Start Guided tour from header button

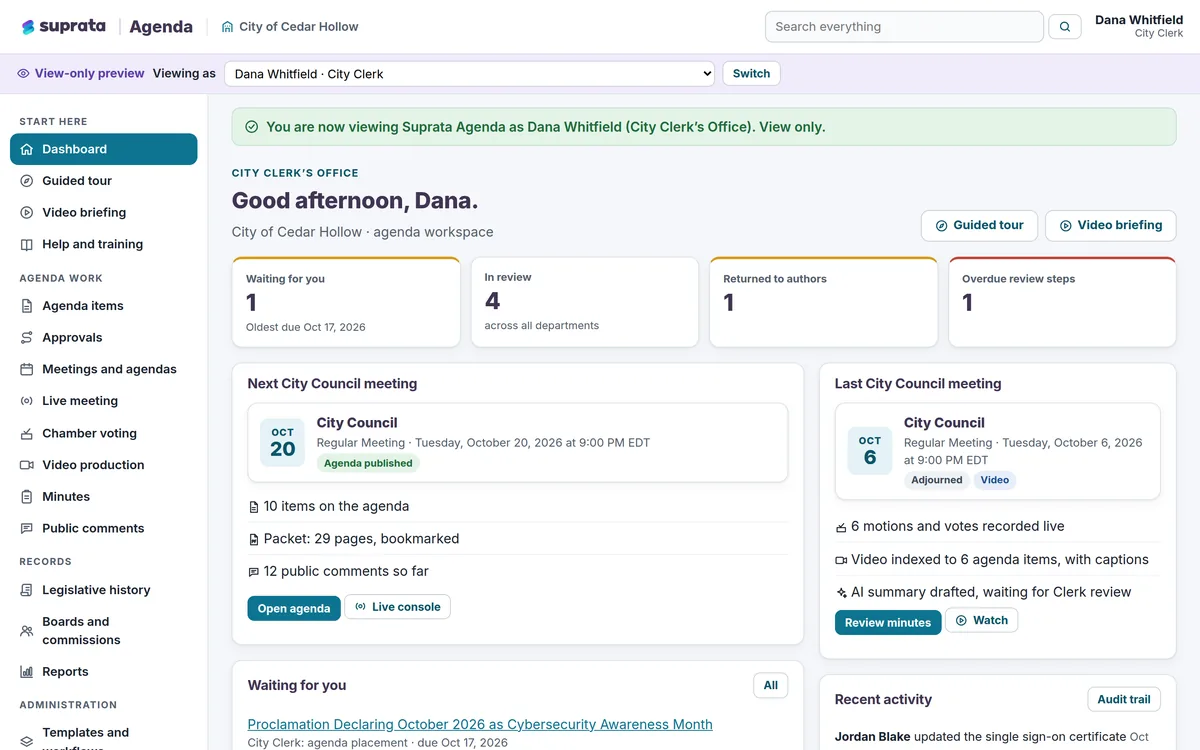coord(979,226)
